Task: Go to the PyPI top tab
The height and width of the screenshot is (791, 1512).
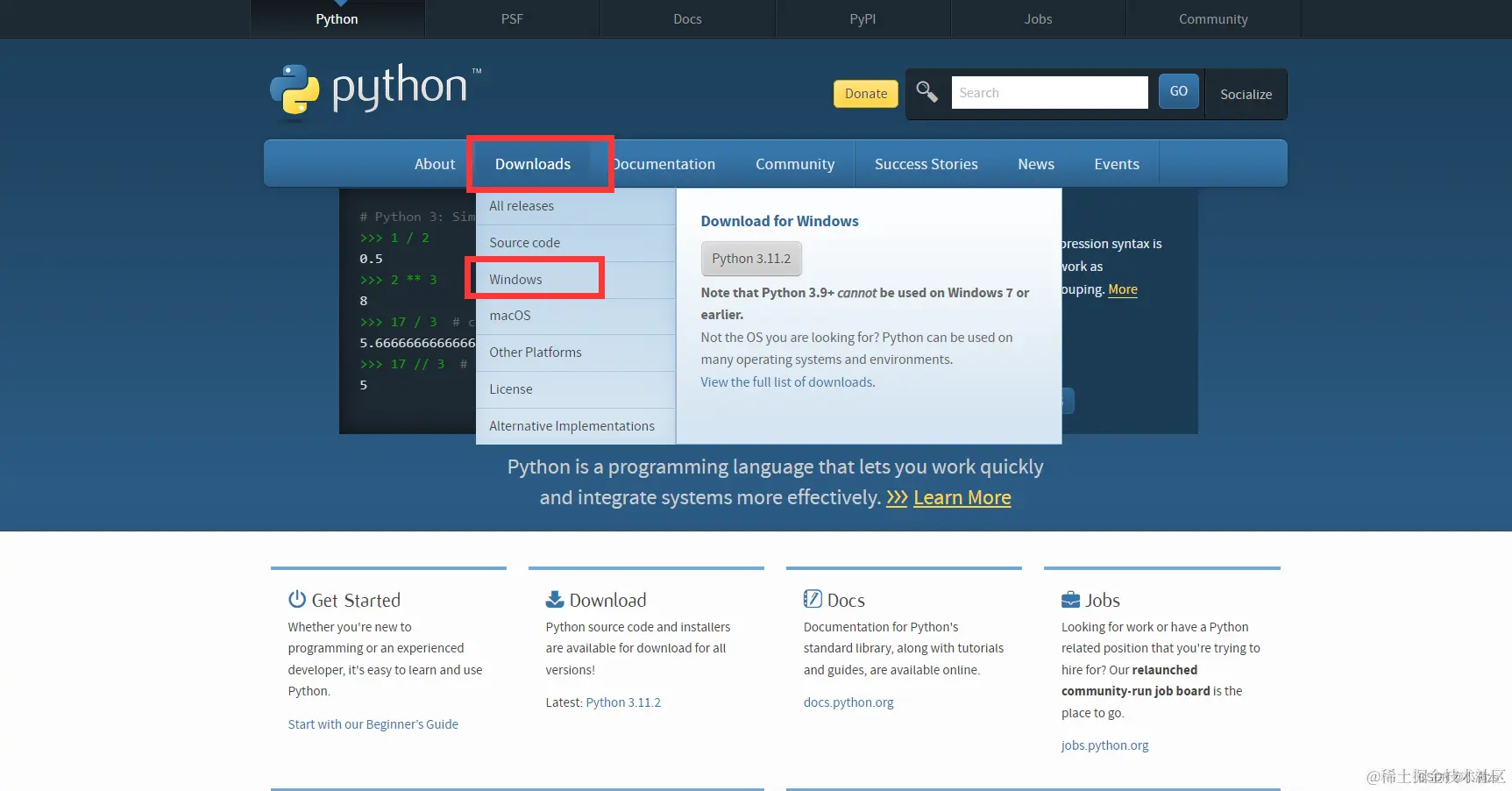Action: [x=863, y=18]
